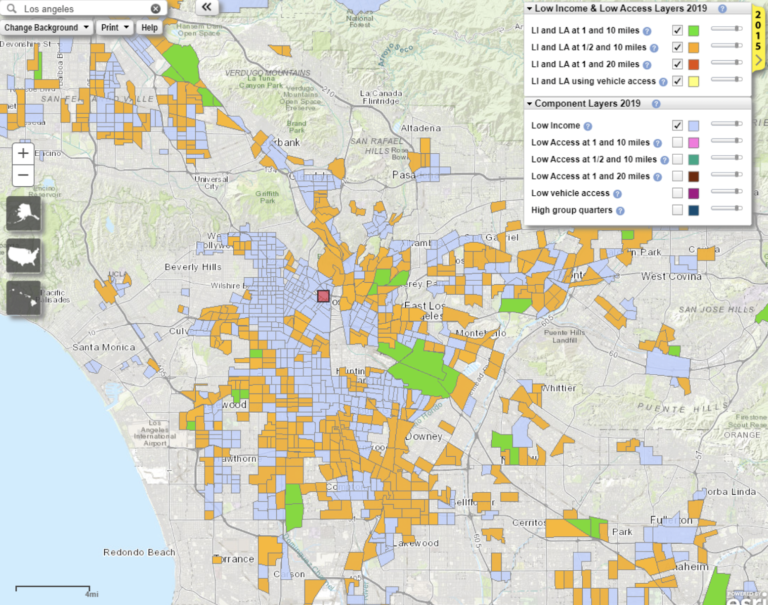768x605 pixels.
Task: Click the purple Low vehicle access swatch
Action: (x=694, y=193)
